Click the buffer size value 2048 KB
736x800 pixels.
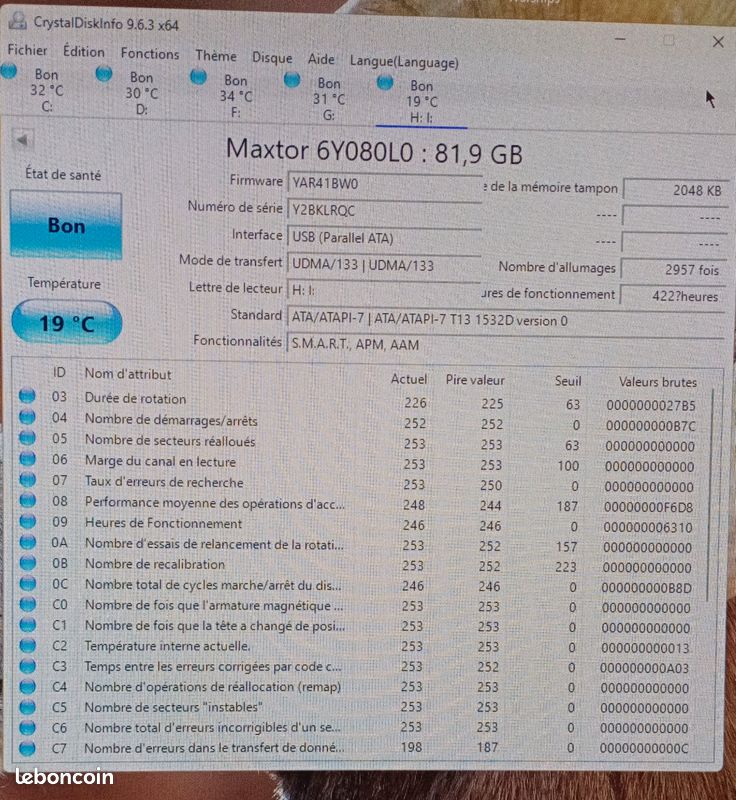coord(675,190)
